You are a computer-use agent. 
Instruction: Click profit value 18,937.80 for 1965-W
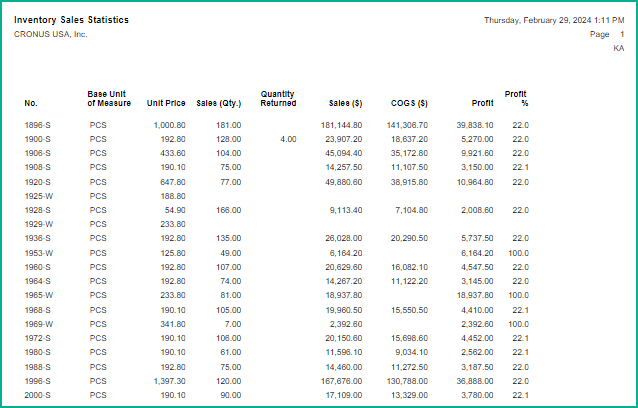click(475, 295)
